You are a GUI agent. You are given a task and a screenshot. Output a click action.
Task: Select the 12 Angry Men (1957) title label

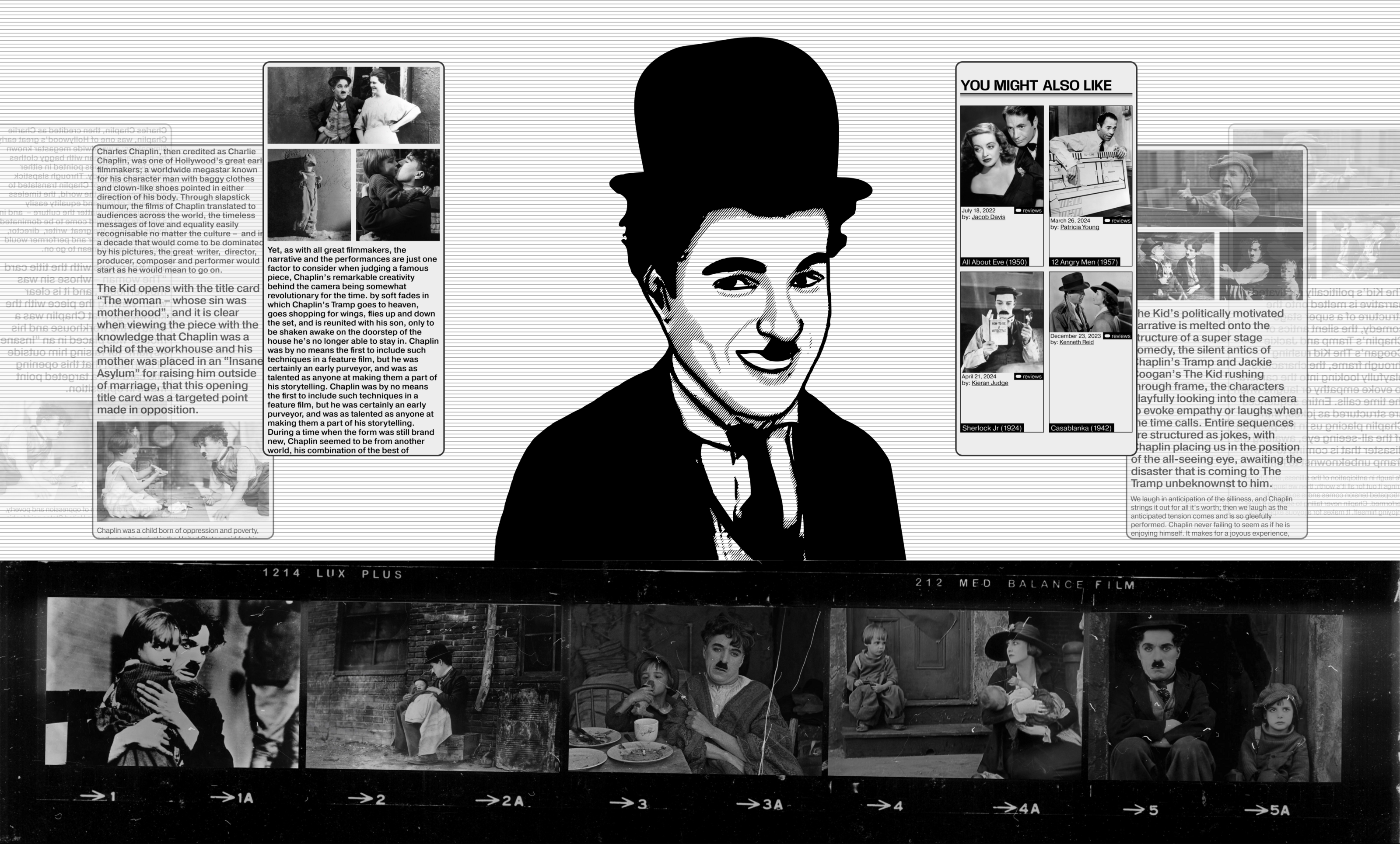point(1084,262)
